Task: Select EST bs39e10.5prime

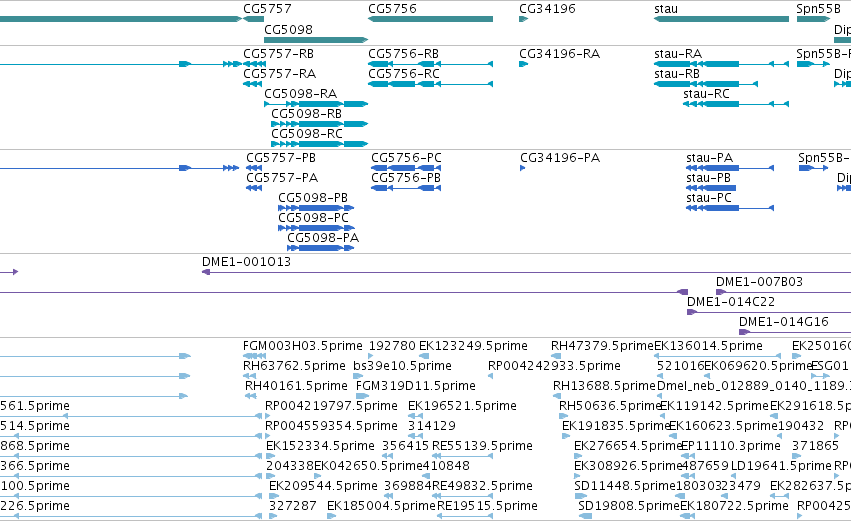Action: pyautogui.click(x=402, y=366)
